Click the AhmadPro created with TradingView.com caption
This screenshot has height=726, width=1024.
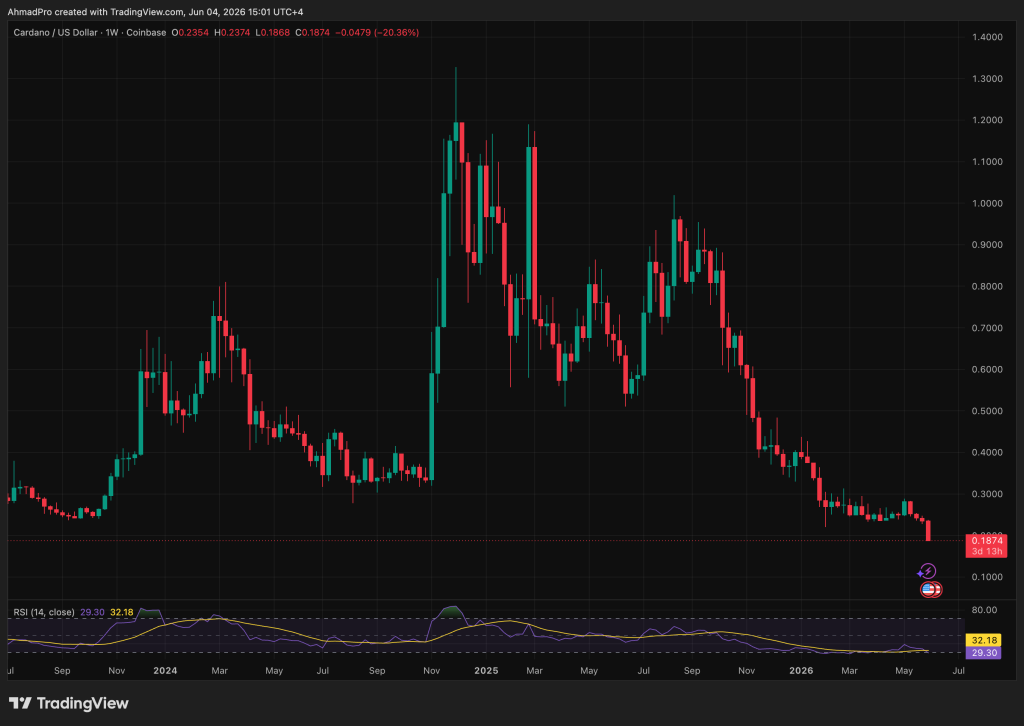click(155, 12)
